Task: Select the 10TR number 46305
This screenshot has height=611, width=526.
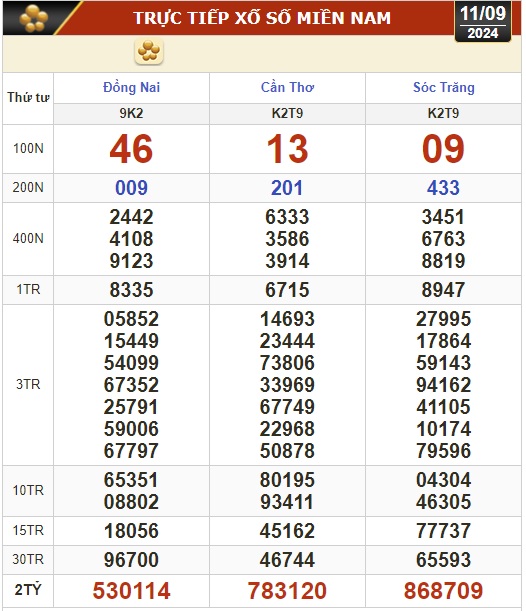Action: (x=443, y=502)
